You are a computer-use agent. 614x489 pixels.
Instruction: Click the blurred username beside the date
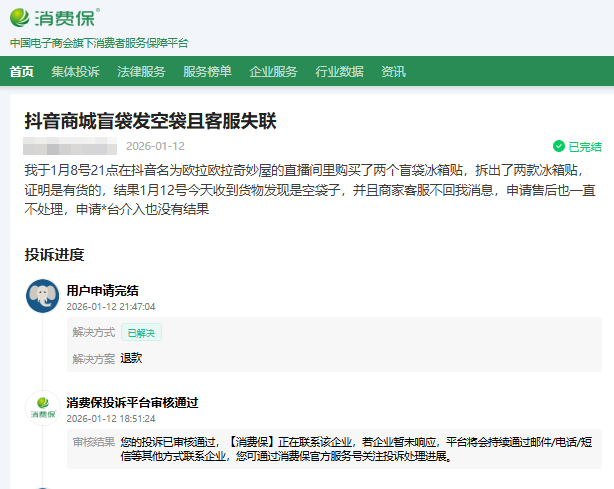70,146
